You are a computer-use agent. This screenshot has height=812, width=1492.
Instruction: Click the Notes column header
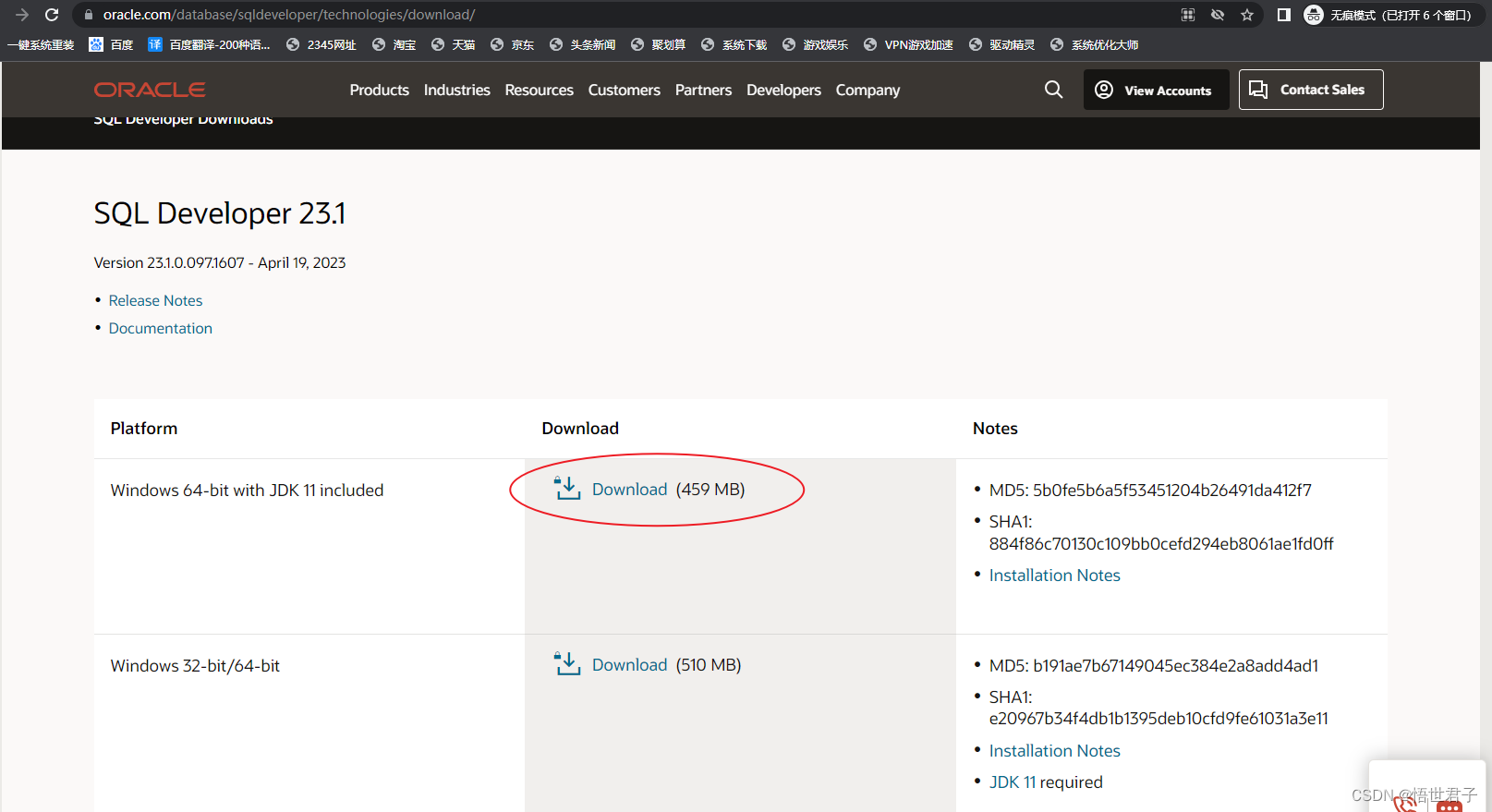(x=995, y=429)
